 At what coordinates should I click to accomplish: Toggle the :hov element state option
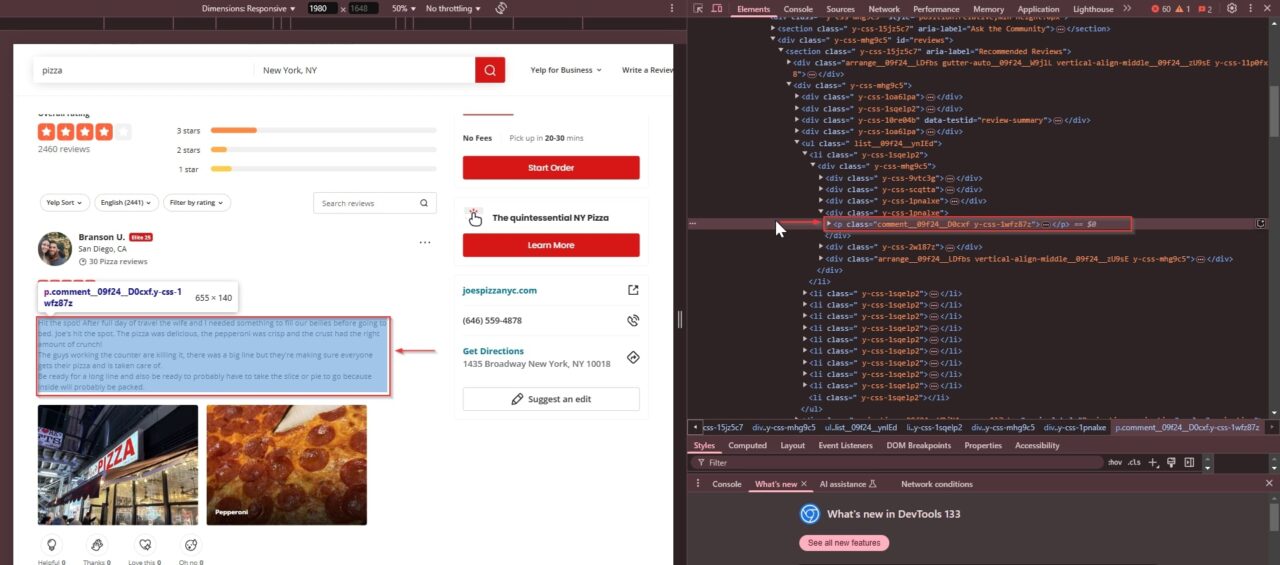coord(1114,463)
